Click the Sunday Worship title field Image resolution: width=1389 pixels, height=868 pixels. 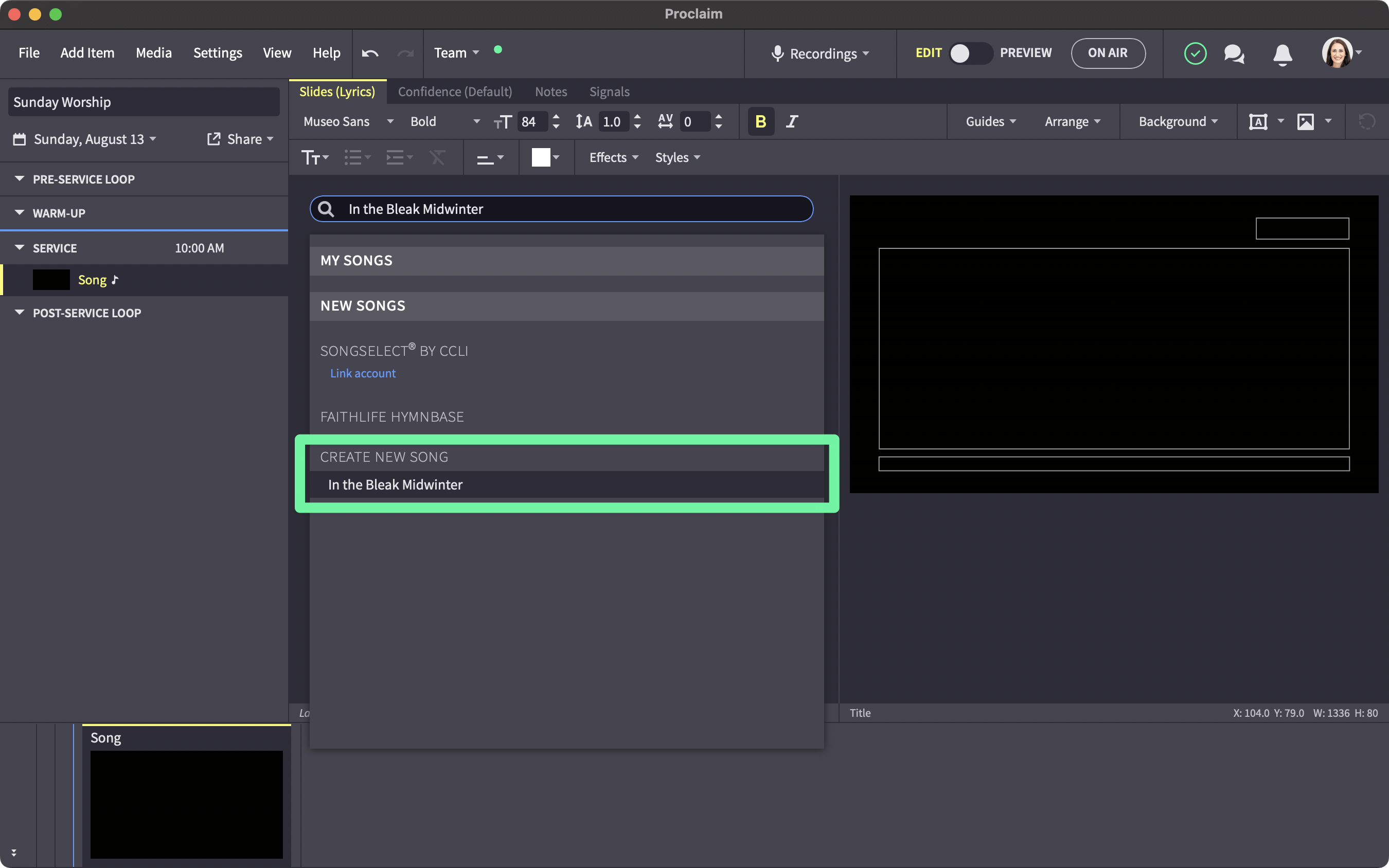144,102
